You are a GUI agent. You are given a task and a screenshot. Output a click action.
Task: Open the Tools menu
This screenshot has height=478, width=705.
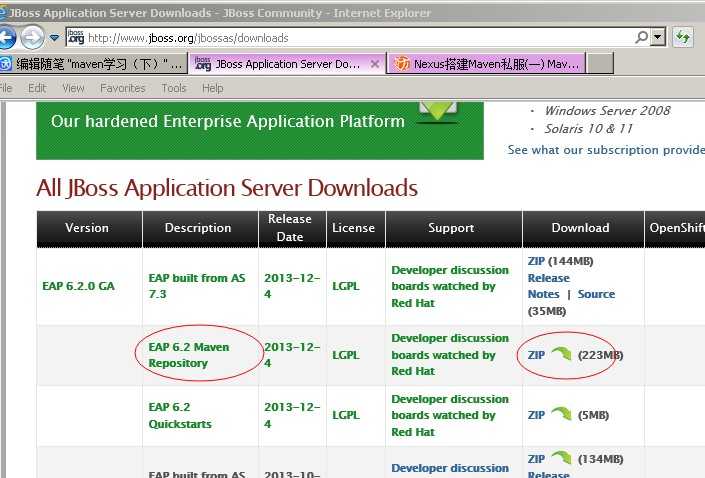(174, 88)
